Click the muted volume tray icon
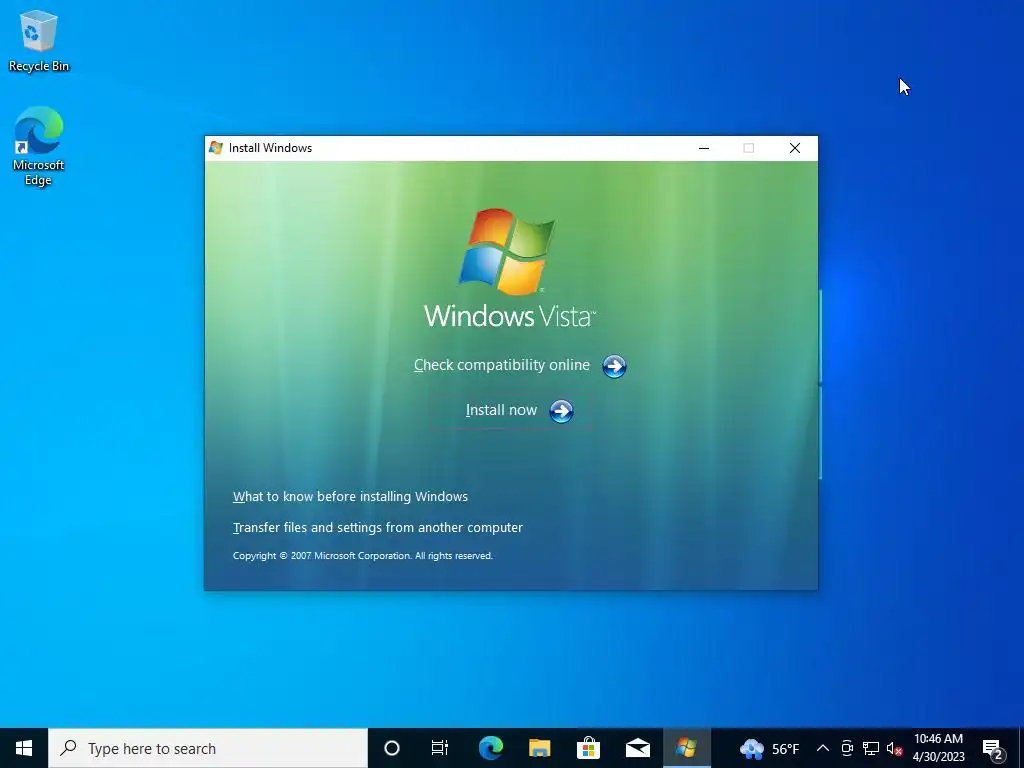Image resolution: width=1024 pixels, height=768 pixels. click(894, 749)
